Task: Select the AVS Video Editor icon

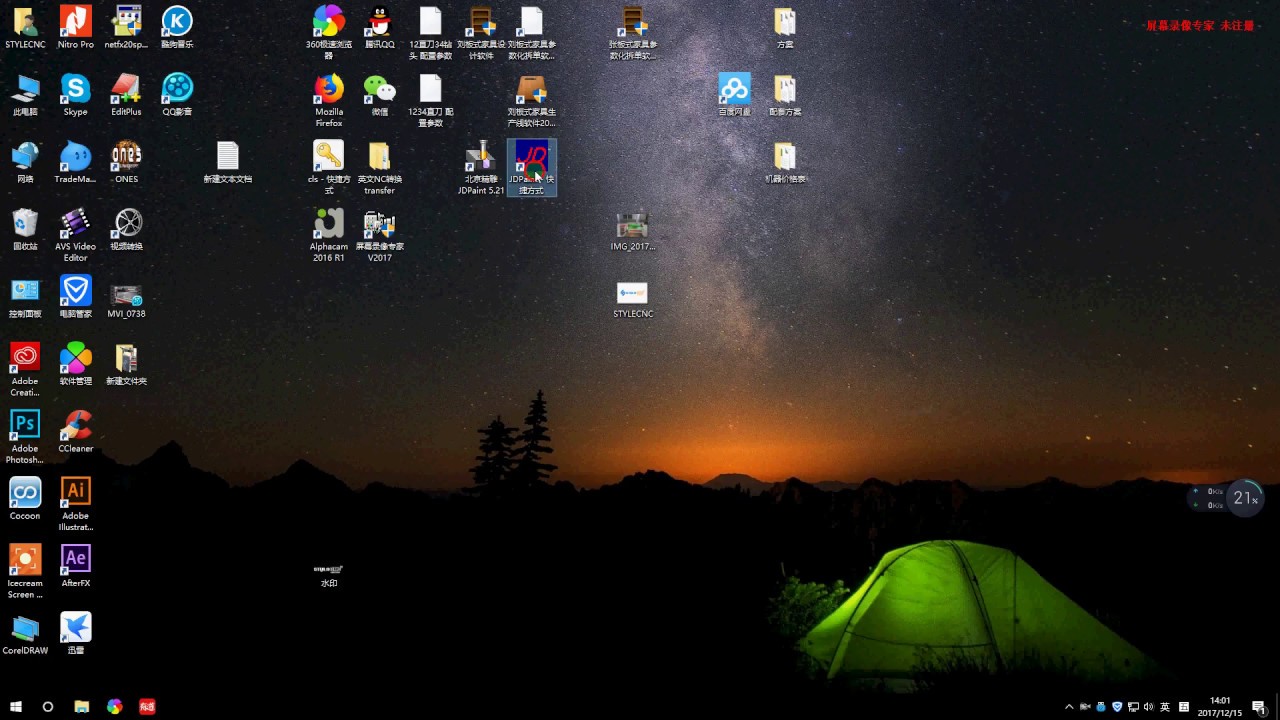Action: click(75, 223)
